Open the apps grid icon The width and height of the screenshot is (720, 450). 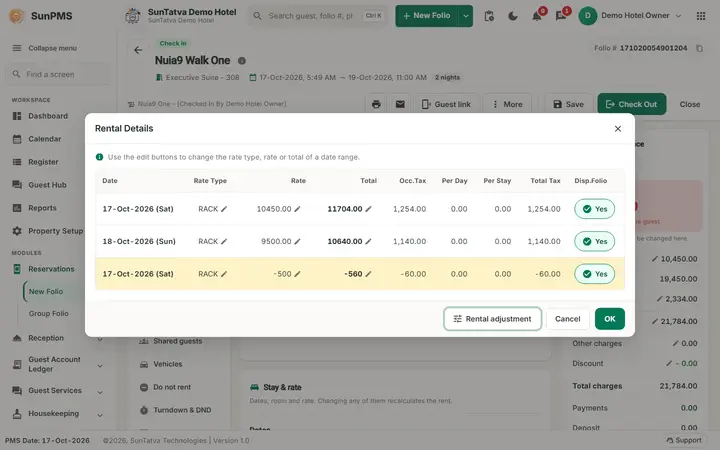(x=701, y=16)
